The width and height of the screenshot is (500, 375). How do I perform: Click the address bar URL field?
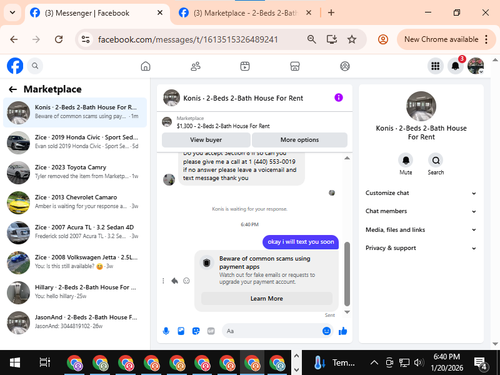pyautogui.click(x=188, y=40)
